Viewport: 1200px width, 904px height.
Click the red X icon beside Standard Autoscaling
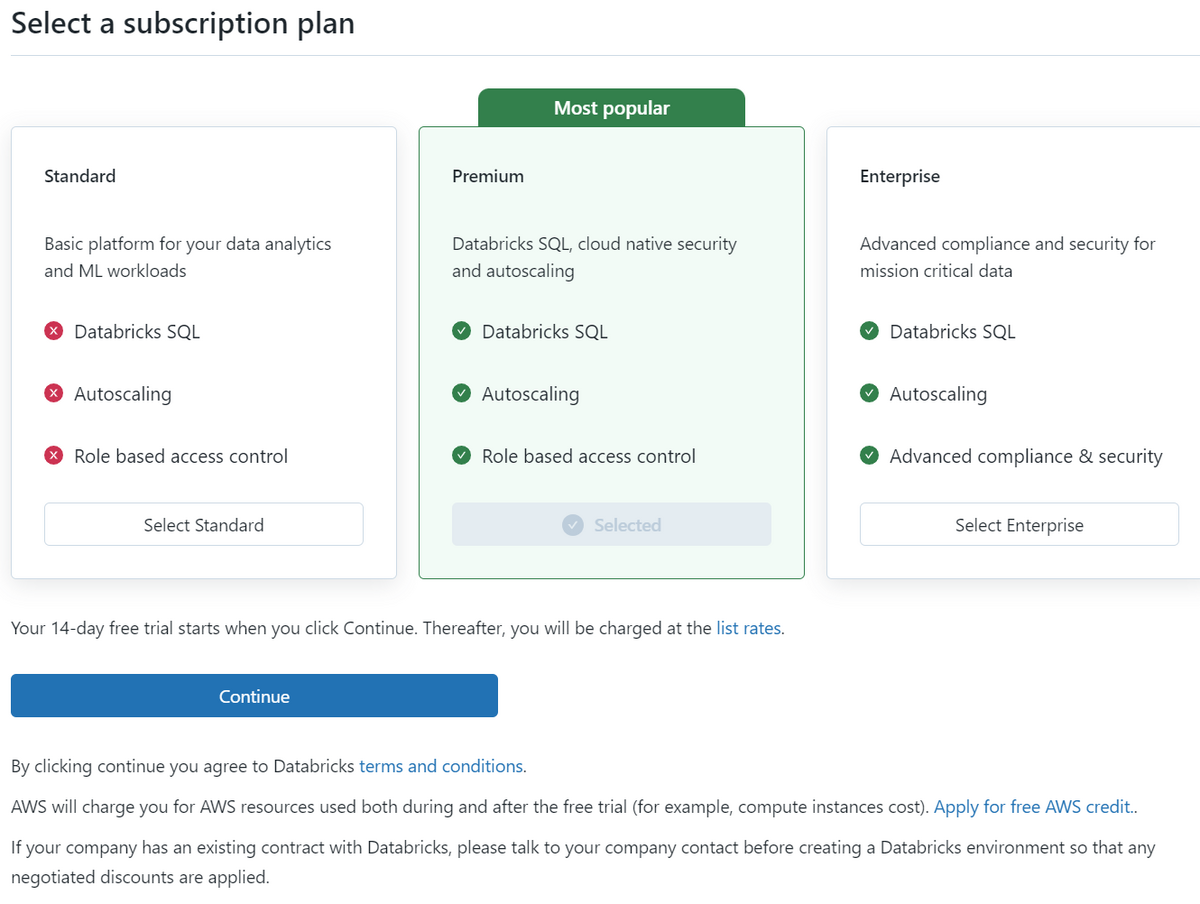pos(54,394)
